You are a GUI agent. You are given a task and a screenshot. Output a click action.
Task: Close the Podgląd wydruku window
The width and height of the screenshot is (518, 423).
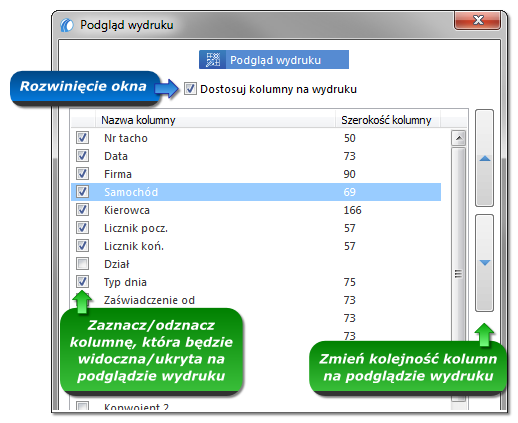[477, 20]
